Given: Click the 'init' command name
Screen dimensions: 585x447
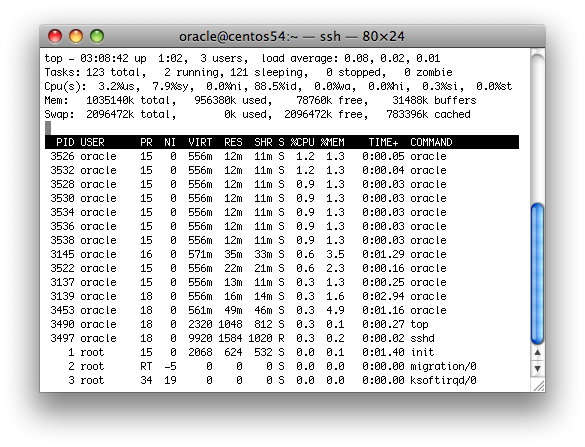Looking at the screenshot, I should (x=422, y=352).
